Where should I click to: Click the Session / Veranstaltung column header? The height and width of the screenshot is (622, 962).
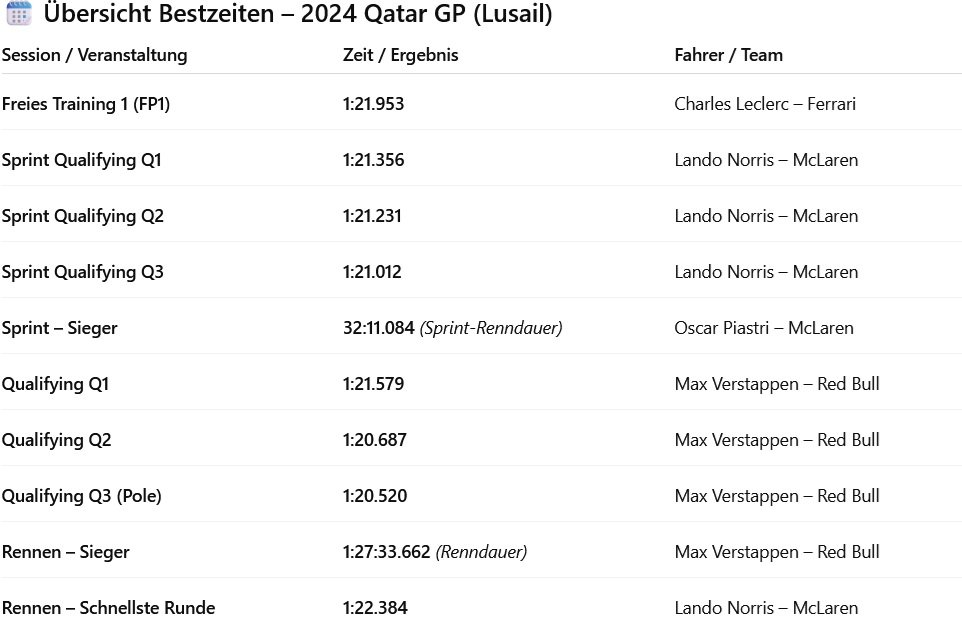point(94,55)
